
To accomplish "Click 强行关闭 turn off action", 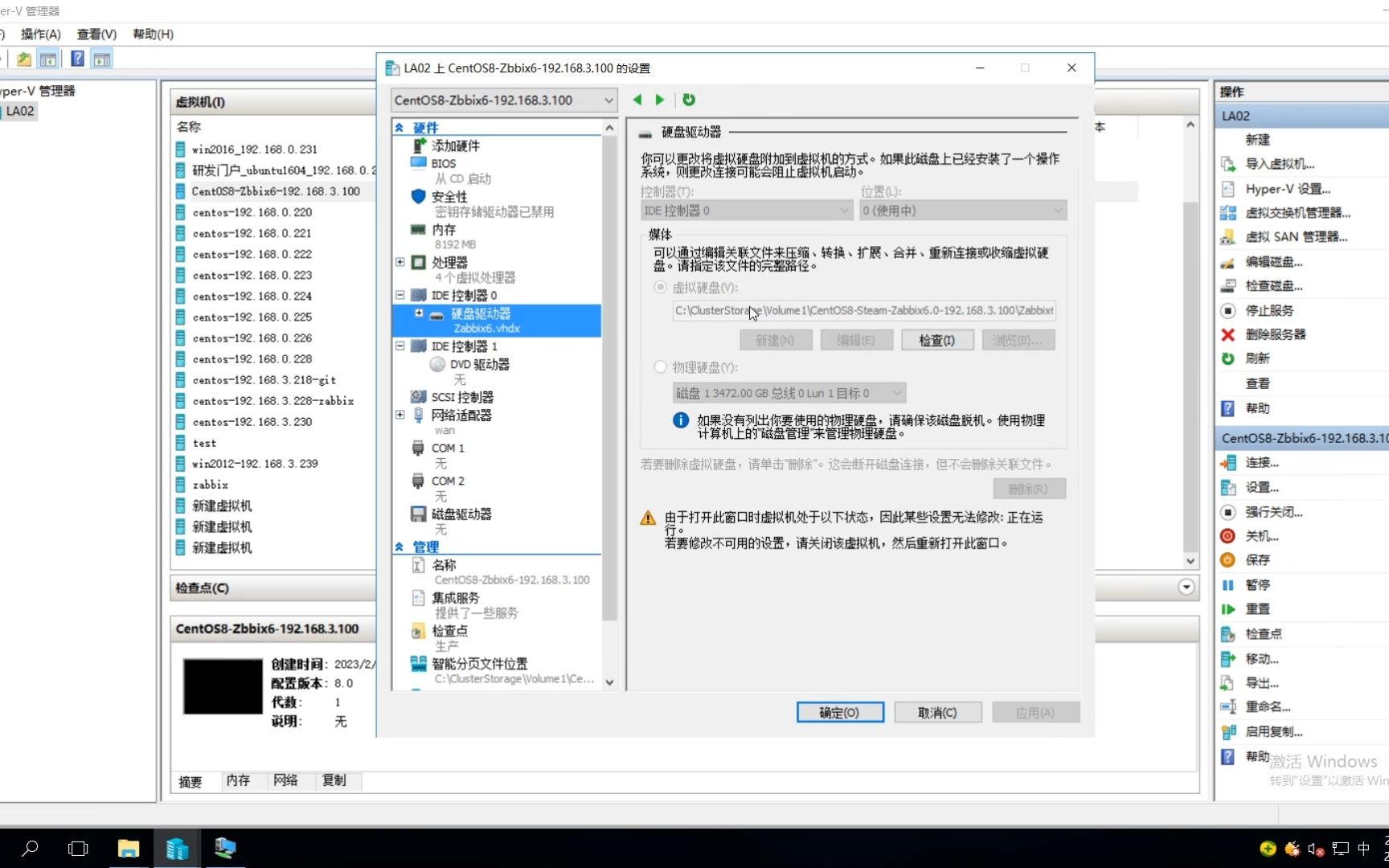I will (x=1273, y=512).
